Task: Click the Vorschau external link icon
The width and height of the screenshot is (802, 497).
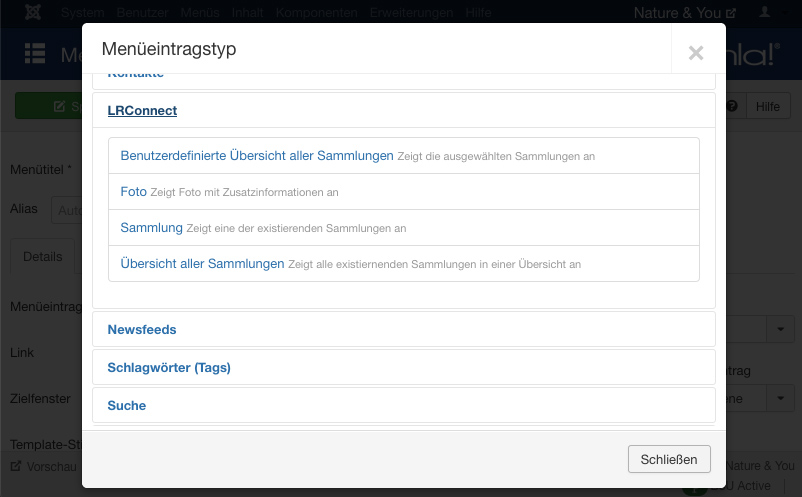Action: tap(16, 466)
